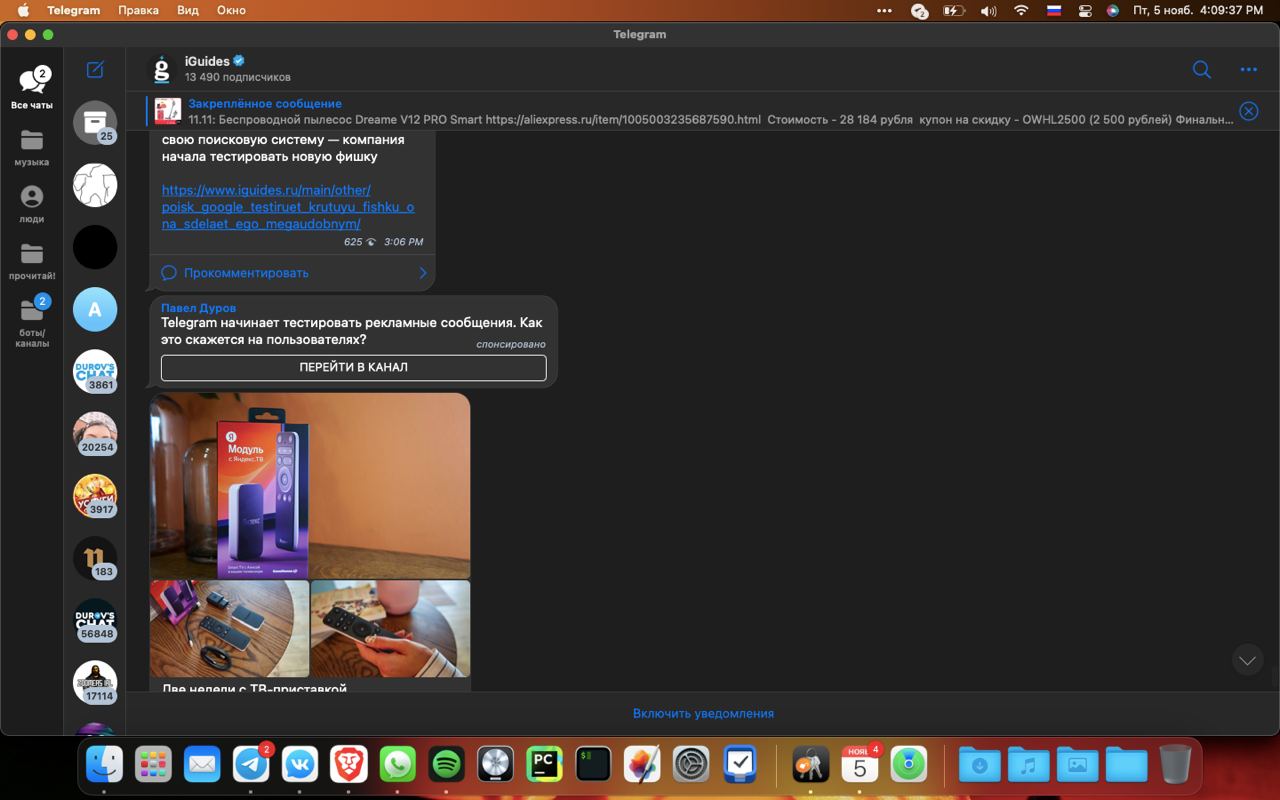This screenshot has width=1280, height=800.
Task: Click the ПЕРЕЙТИ В КАНАЛ button
Action: tap(354, 367)
